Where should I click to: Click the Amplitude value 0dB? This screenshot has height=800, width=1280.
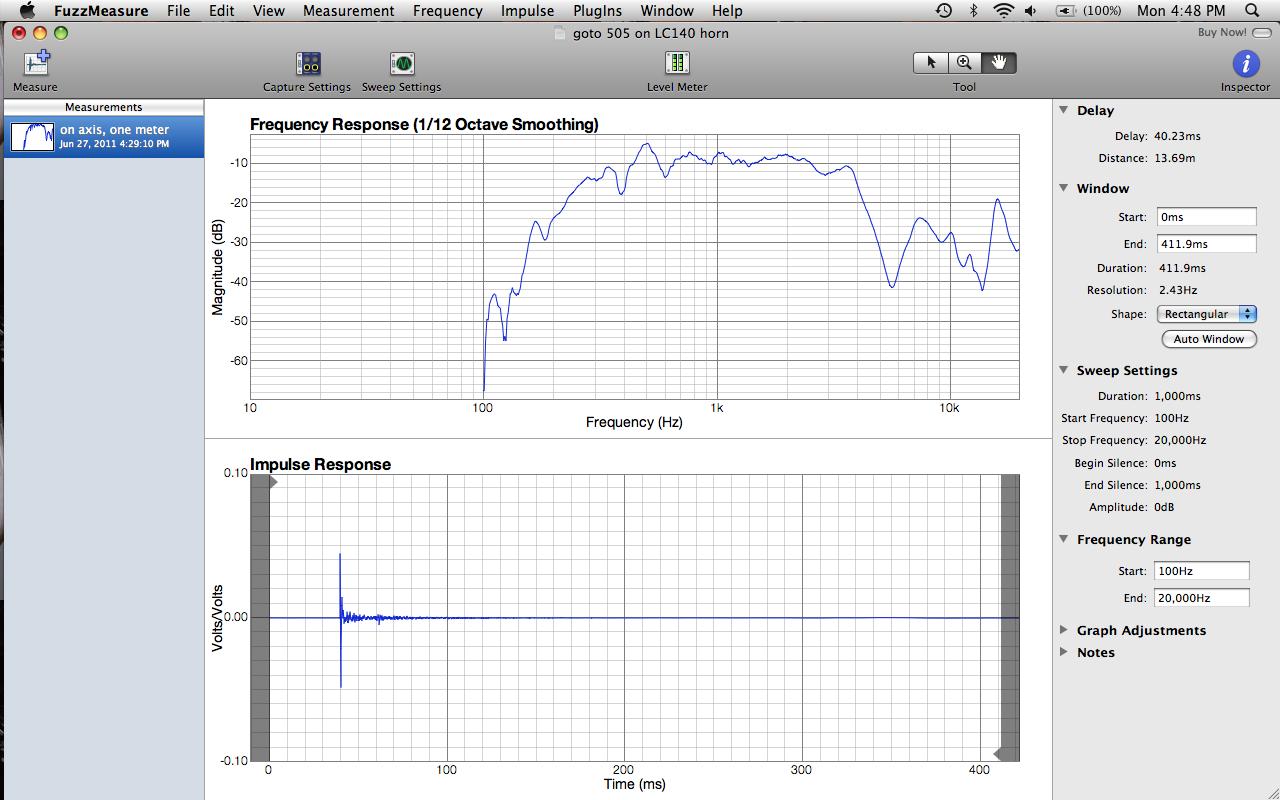click(x=1164, y=507)
